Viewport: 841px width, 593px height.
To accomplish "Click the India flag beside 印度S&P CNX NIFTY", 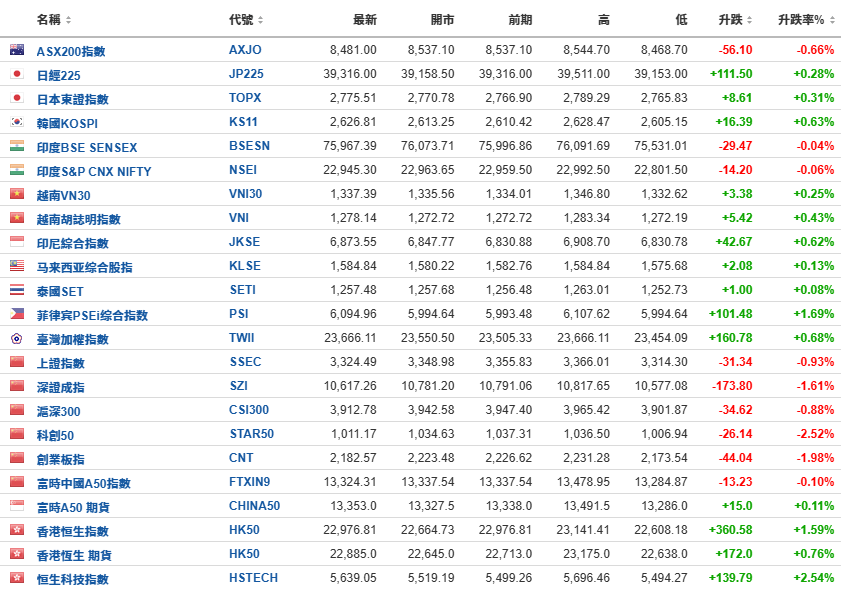I will (x=17, y=170).
